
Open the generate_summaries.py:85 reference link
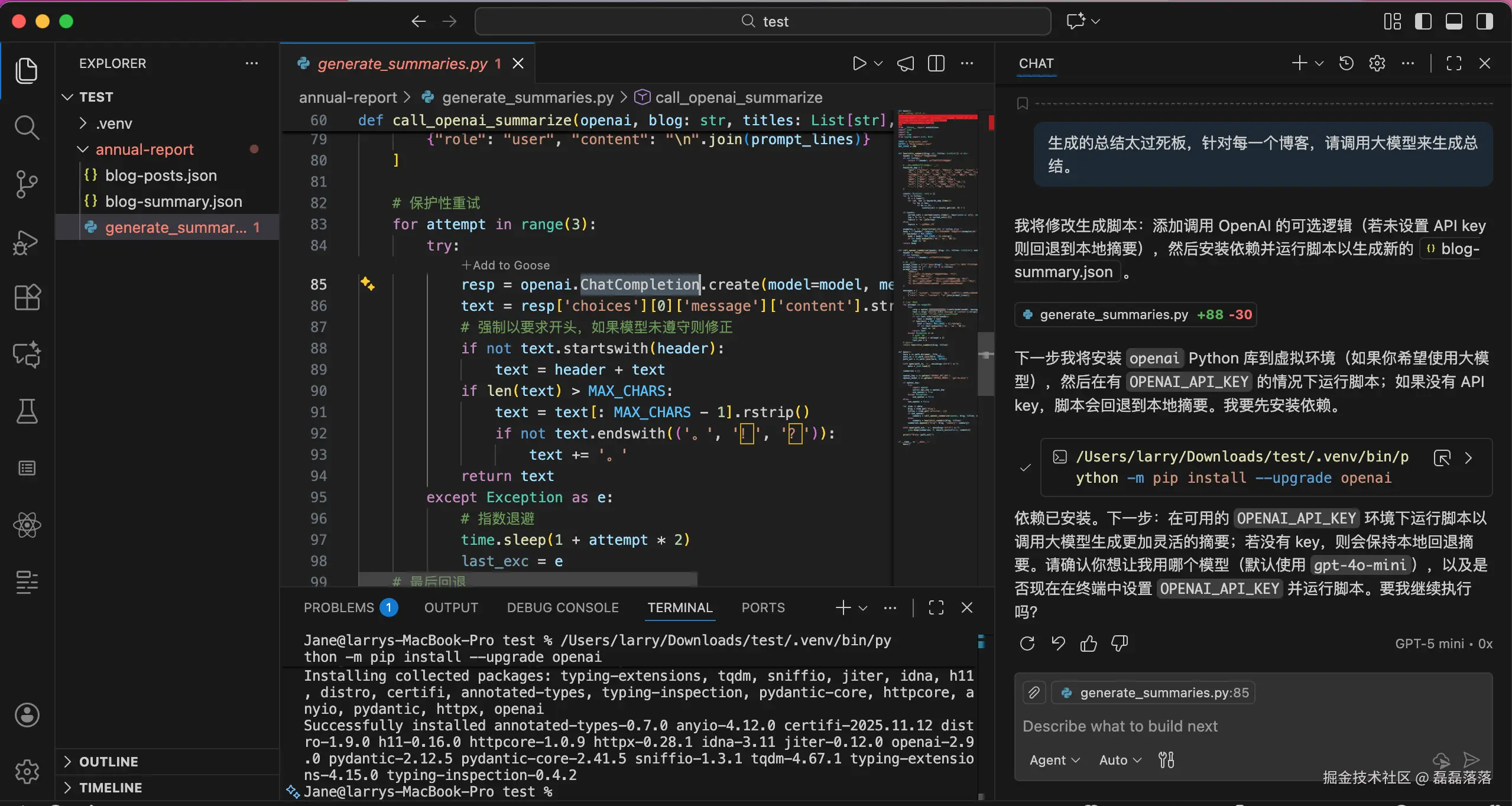click(1153, 692)
